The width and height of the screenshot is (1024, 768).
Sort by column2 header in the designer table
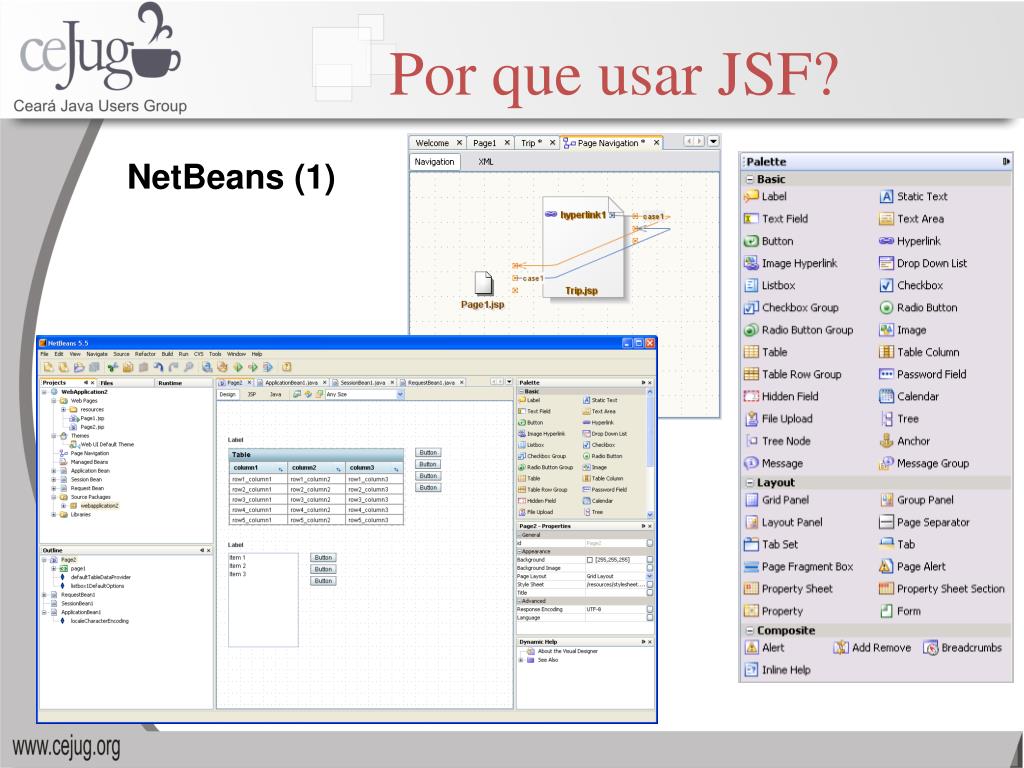click(x=316, y=468)
